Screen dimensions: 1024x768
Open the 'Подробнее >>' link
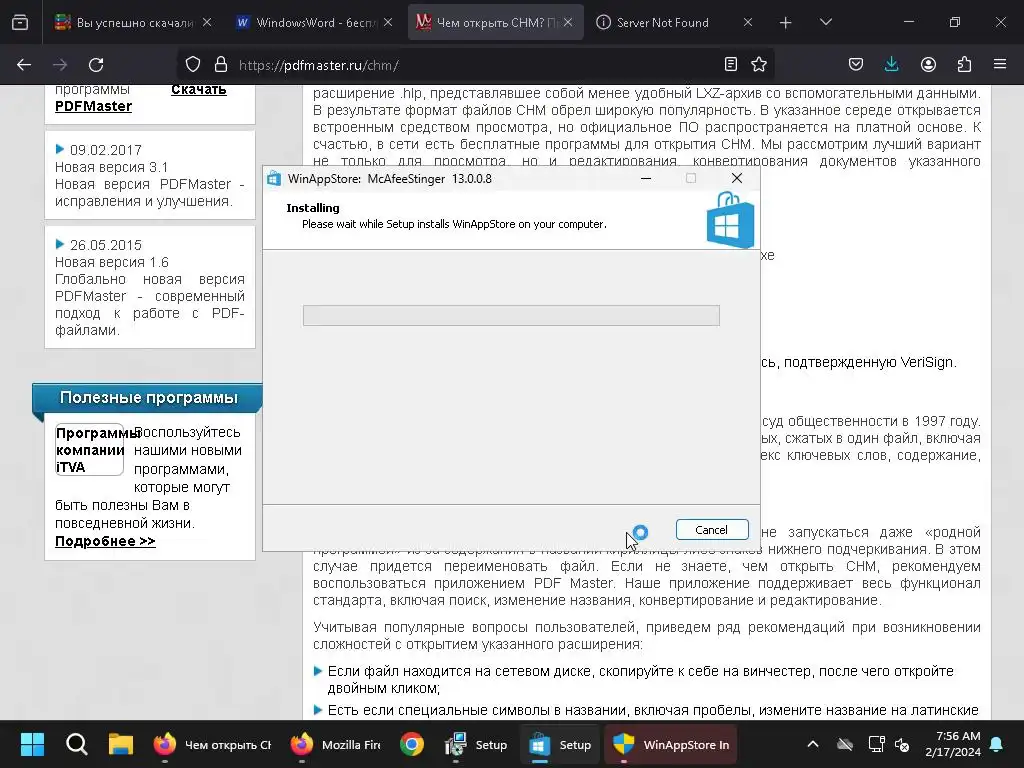coord(105,541)
